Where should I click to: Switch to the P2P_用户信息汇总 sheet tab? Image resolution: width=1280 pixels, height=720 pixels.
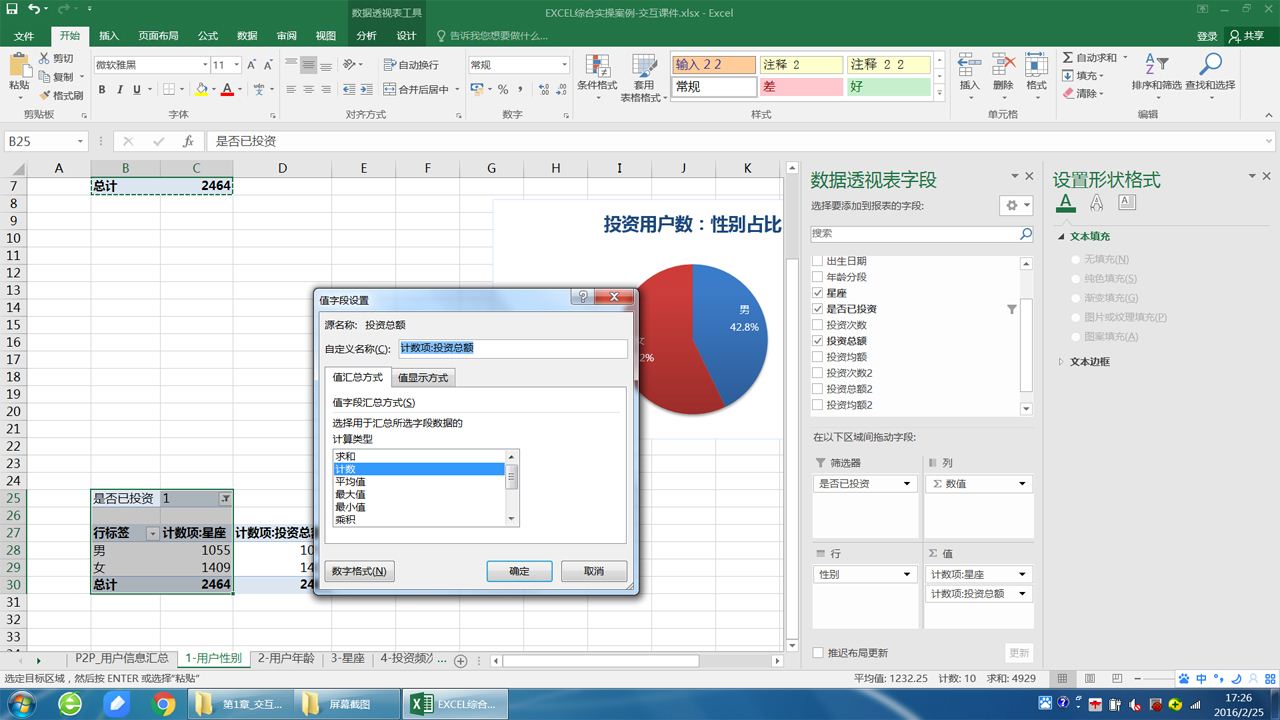pyautogui.click(x=122, y=659)
